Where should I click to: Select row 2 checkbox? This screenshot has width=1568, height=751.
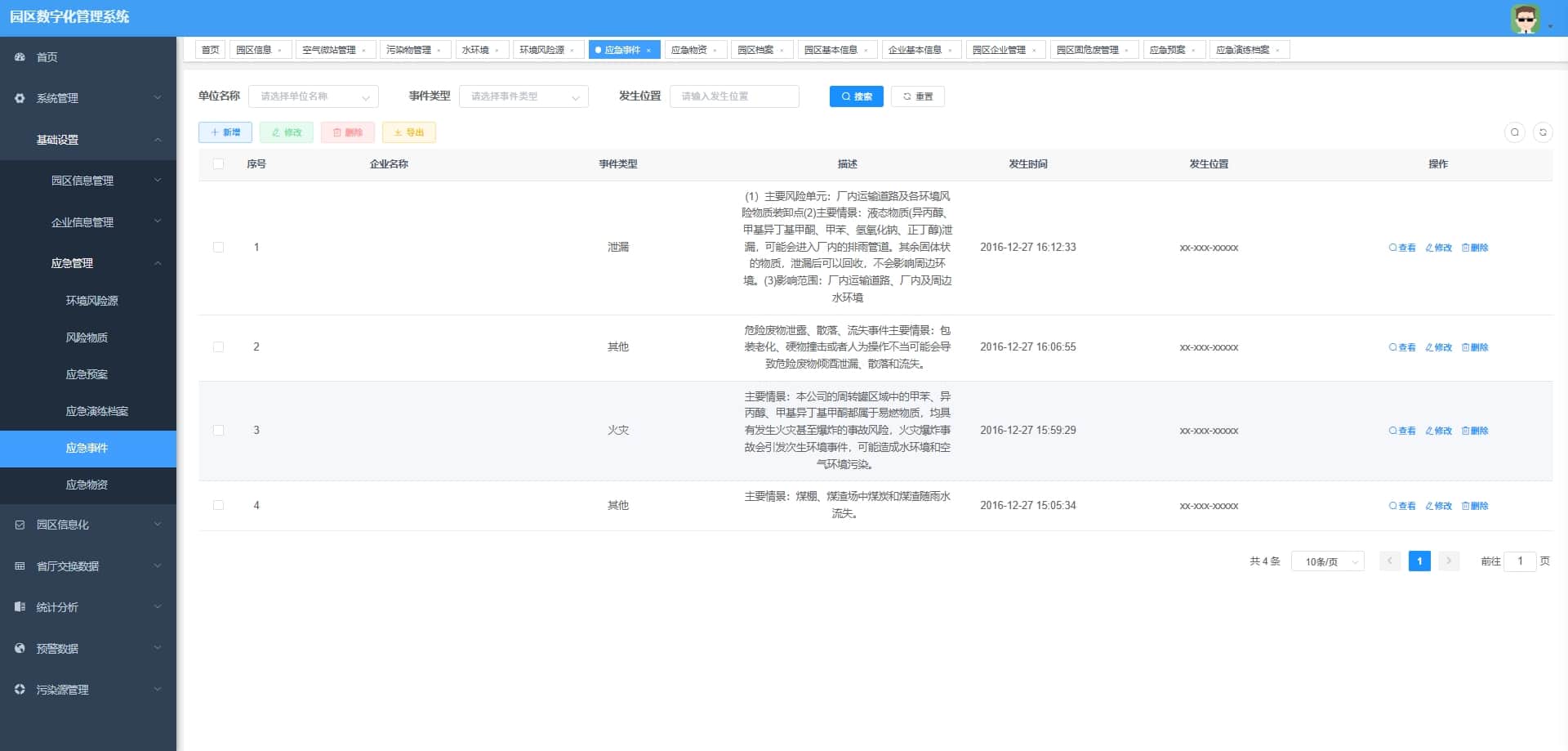(218, 346)
